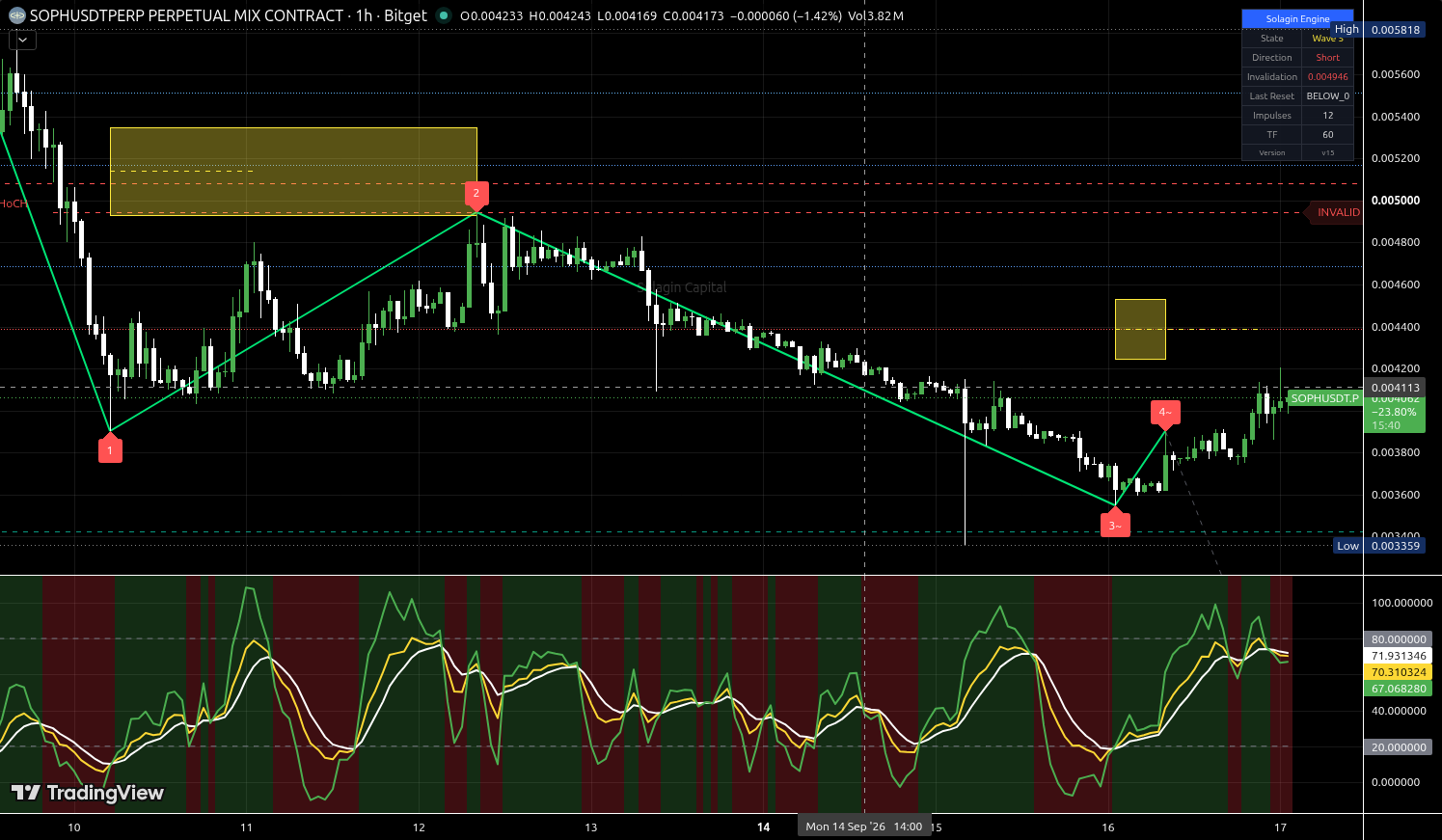Screen dimensions: 1442x840
Task: Click the green SOPHUSDT.P price label
Action: [x=1324, y=398]
